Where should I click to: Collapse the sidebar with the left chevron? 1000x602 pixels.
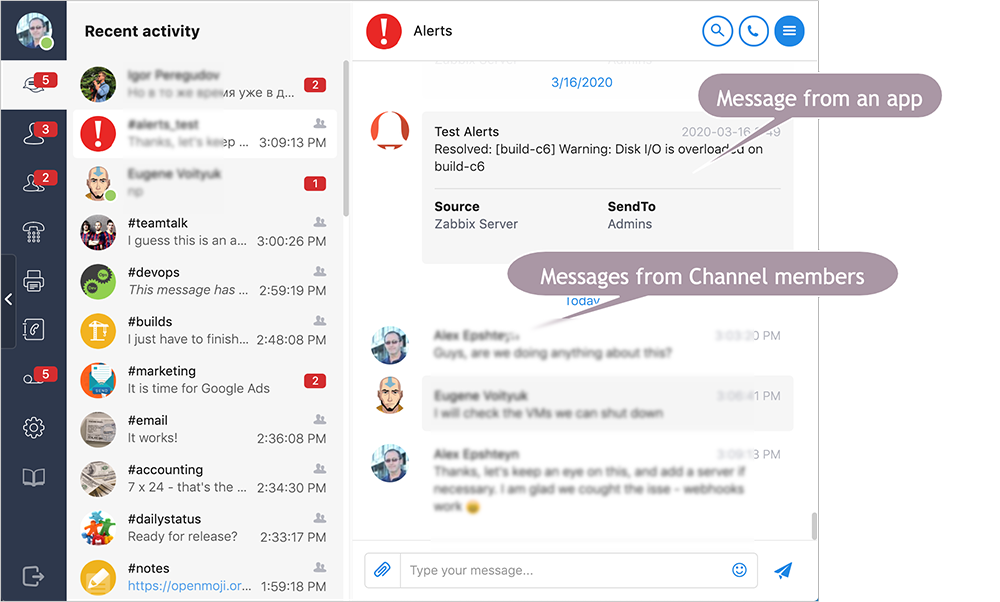8,298
